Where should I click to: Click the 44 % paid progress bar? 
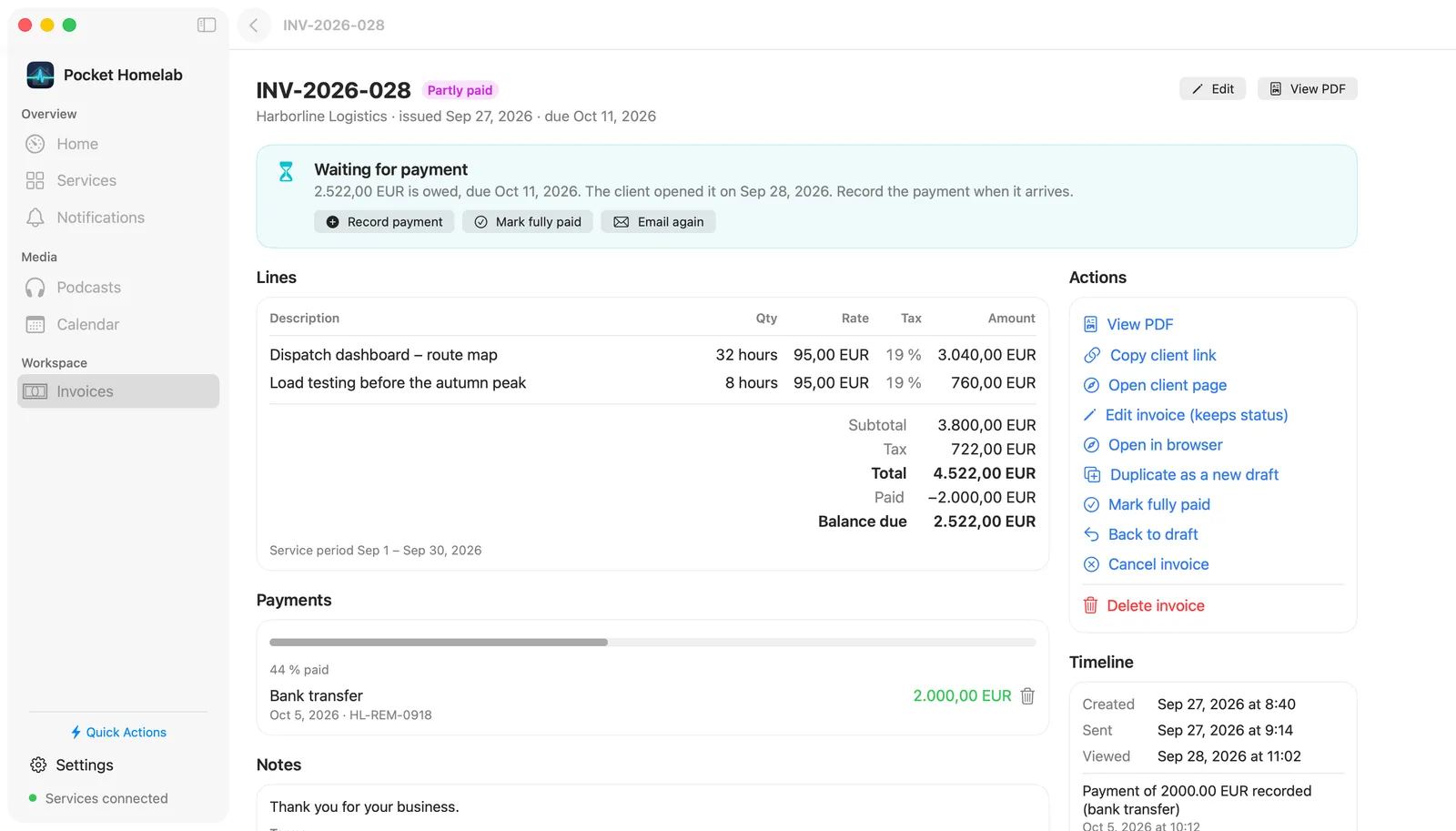652,643
